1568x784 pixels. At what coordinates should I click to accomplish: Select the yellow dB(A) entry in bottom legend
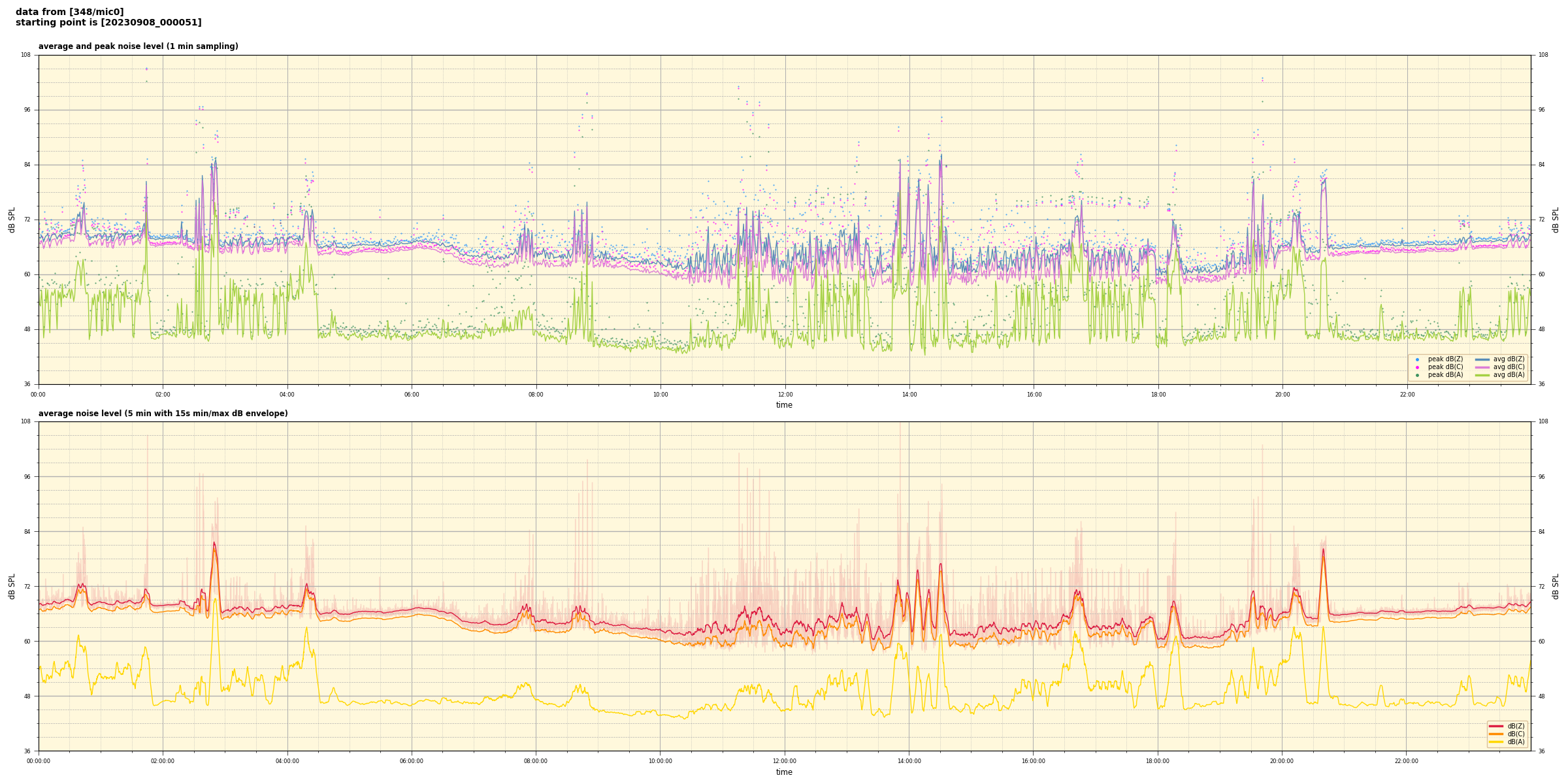1497,742
